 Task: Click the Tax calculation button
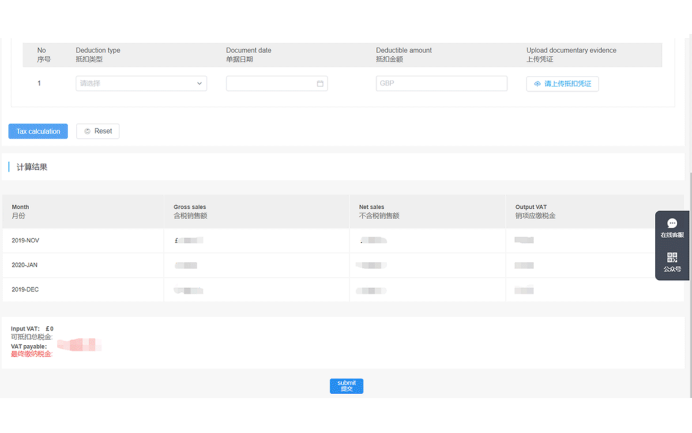(38, 131)
